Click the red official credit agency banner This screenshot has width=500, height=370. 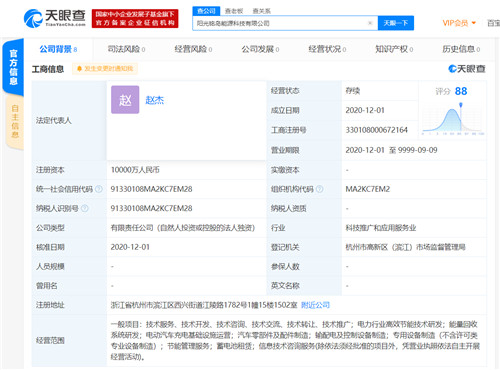pos(135,18)
